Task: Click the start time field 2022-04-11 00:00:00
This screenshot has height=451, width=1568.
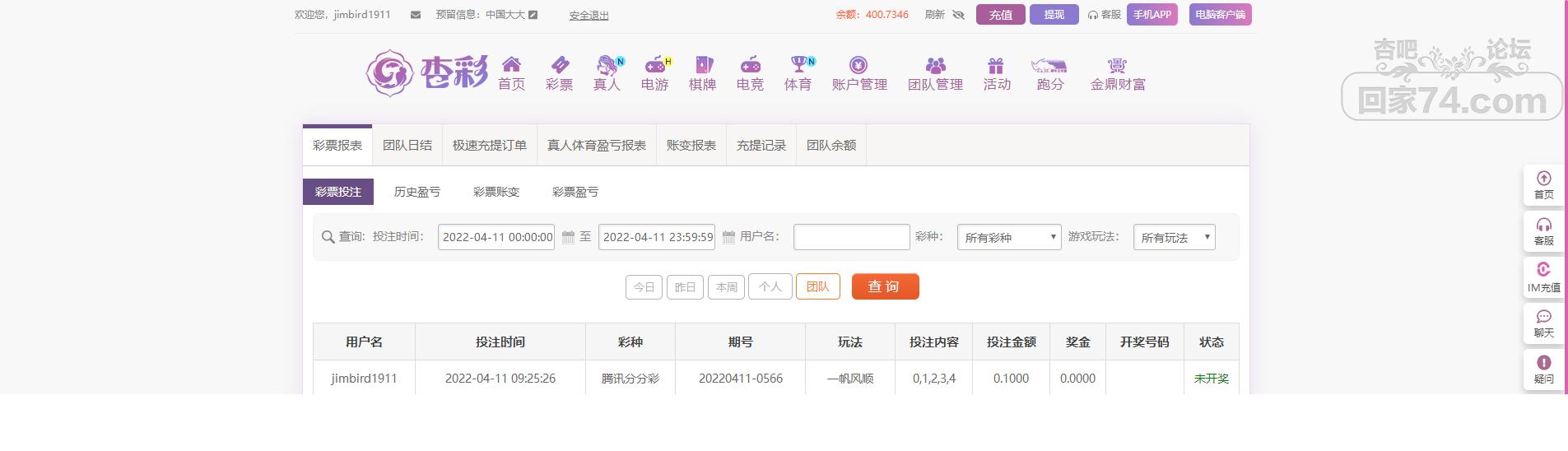Action: [x=496, y=237]
